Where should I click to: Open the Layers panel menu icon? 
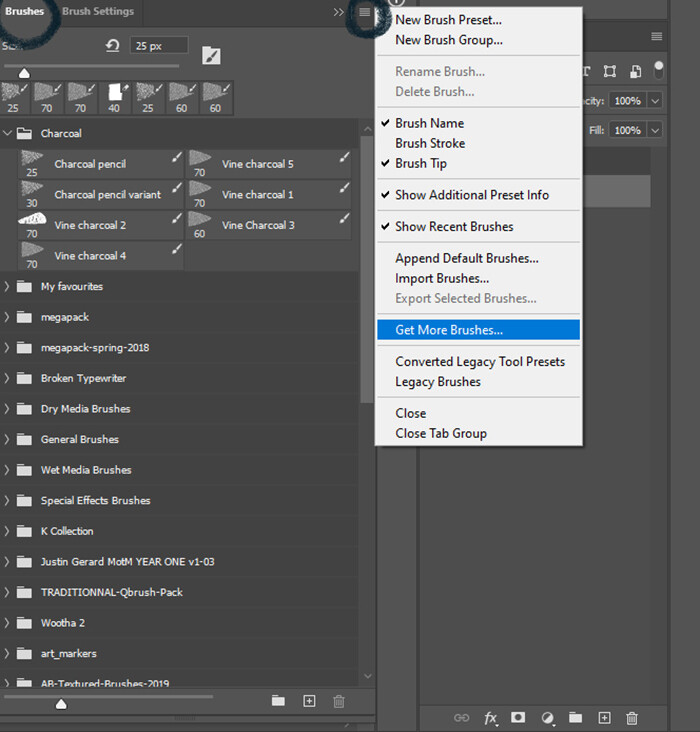(x=657, y=36)
